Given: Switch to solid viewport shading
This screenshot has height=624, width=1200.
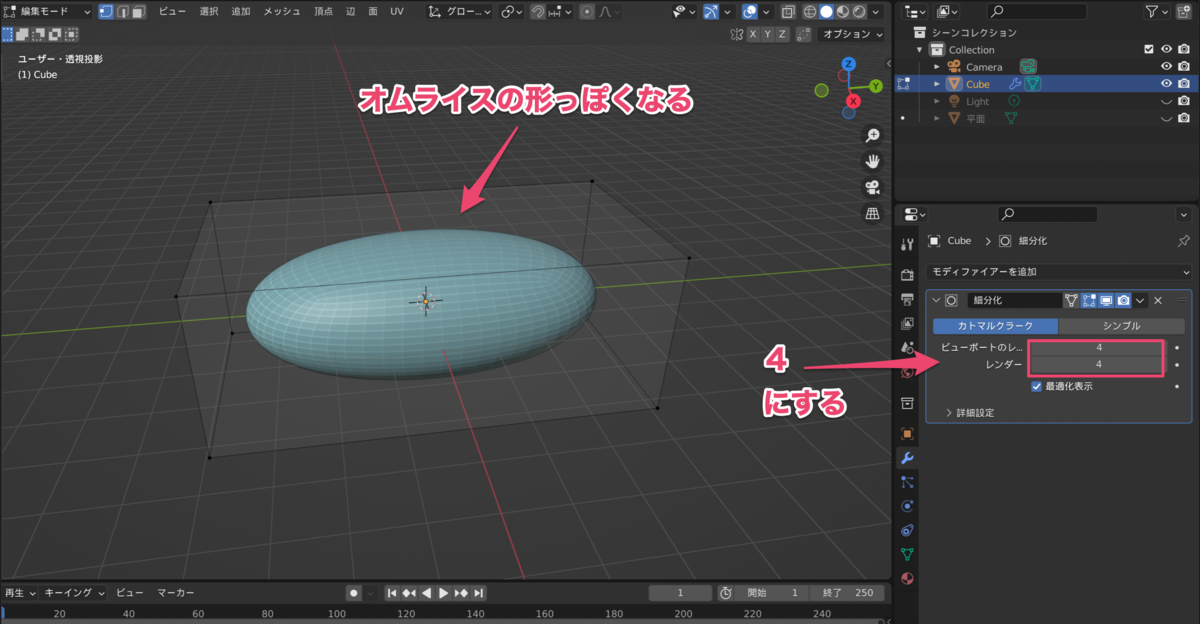Looking at the screenshot, I should coord(827,12).
